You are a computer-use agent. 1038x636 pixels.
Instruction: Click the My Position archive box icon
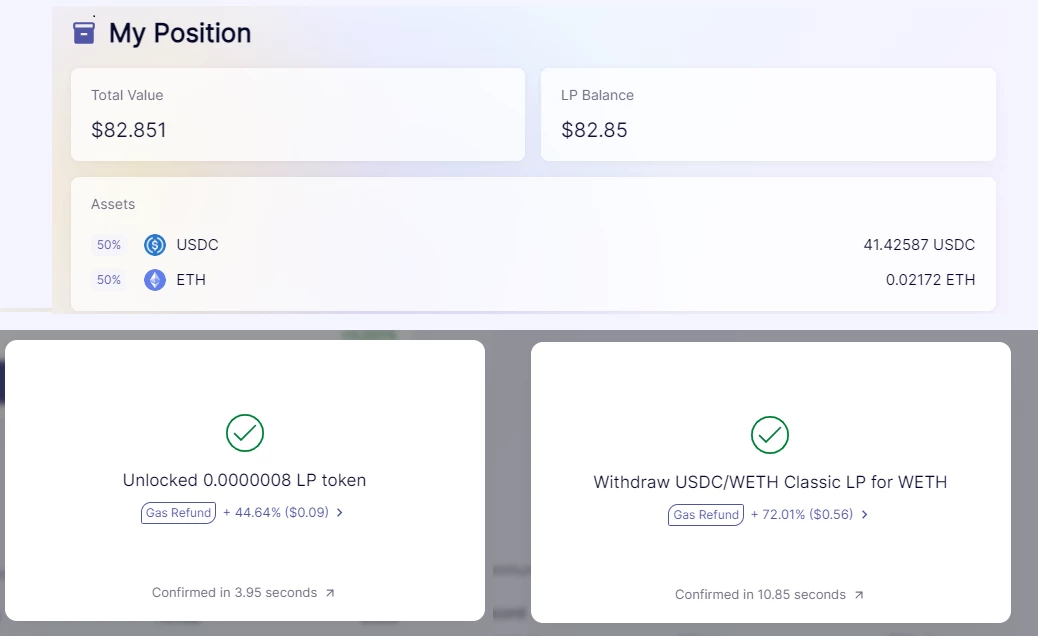(x=83, y=32)
